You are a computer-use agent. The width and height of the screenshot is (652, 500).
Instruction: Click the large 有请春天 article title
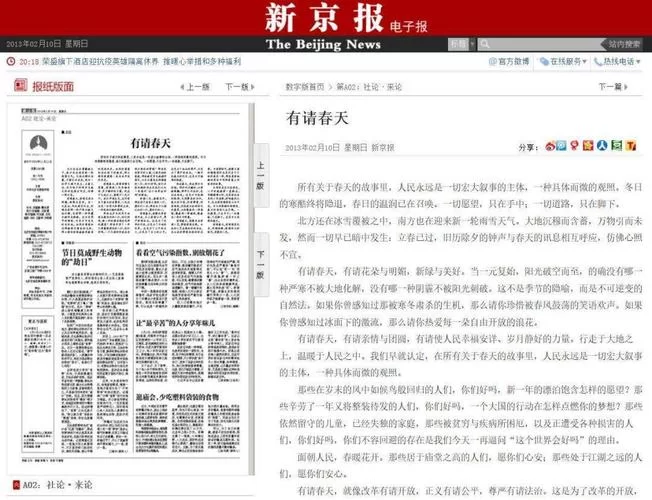[x=317, y=118]
